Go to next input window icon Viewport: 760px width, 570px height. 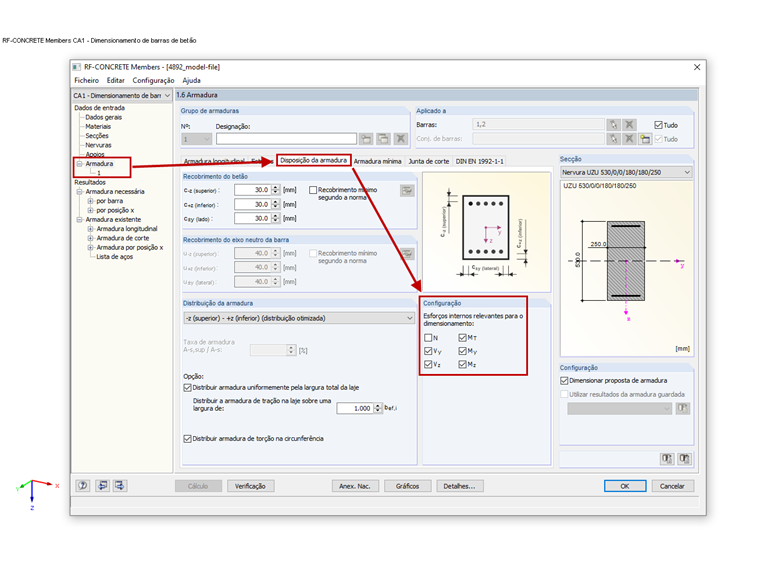(x=120, y=486)
